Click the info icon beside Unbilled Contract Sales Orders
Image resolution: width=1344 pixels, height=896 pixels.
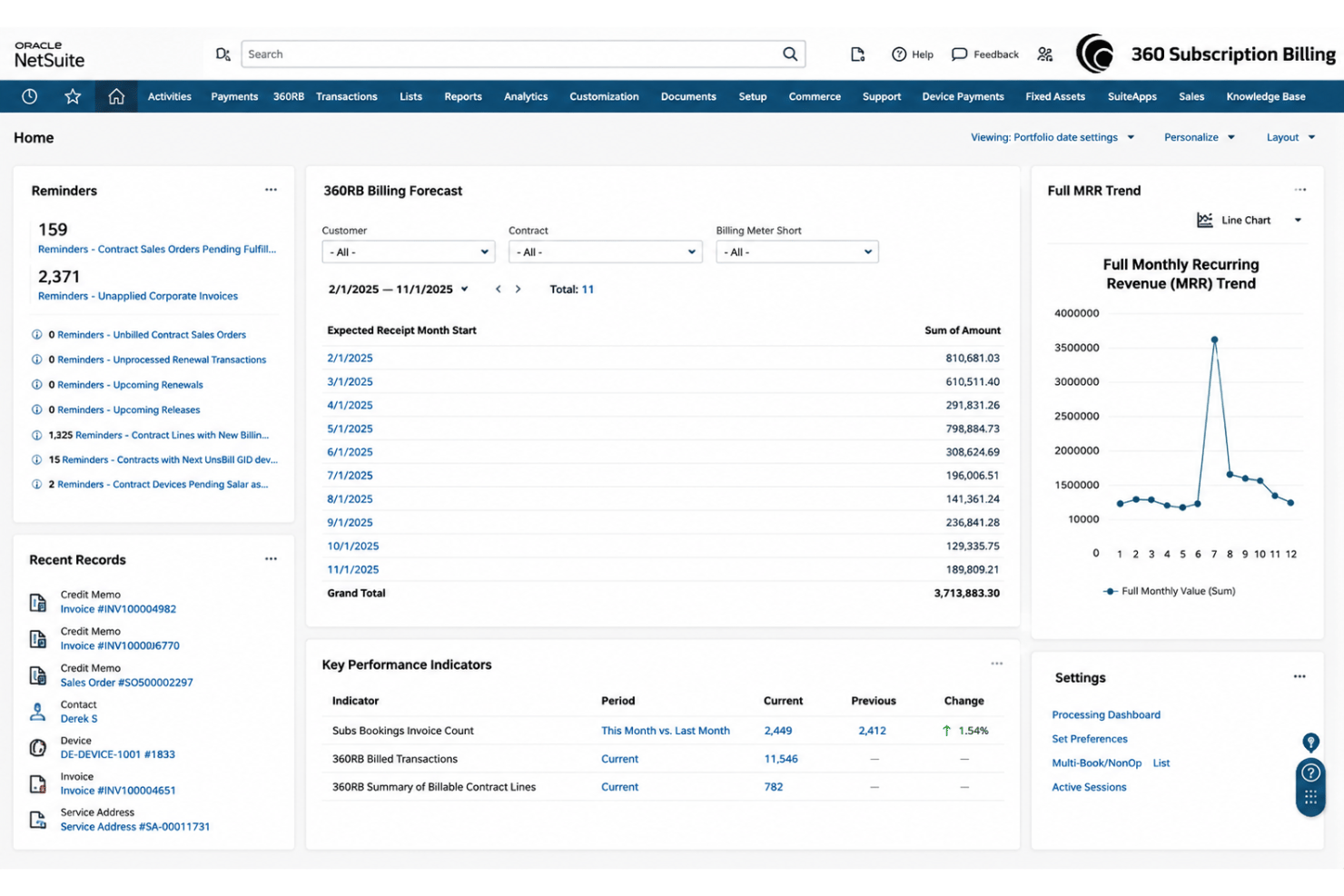[37, 335]
